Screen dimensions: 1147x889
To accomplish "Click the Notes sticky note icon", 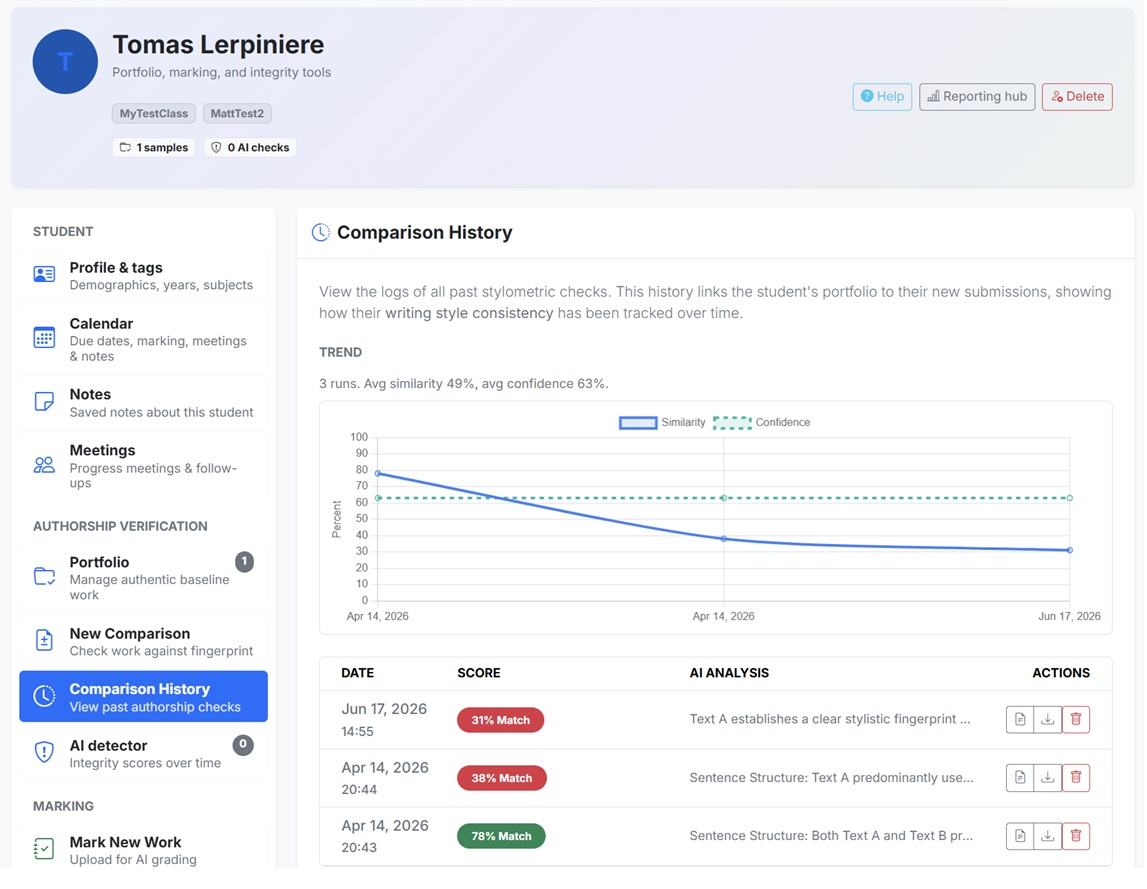I will [44, 402].
